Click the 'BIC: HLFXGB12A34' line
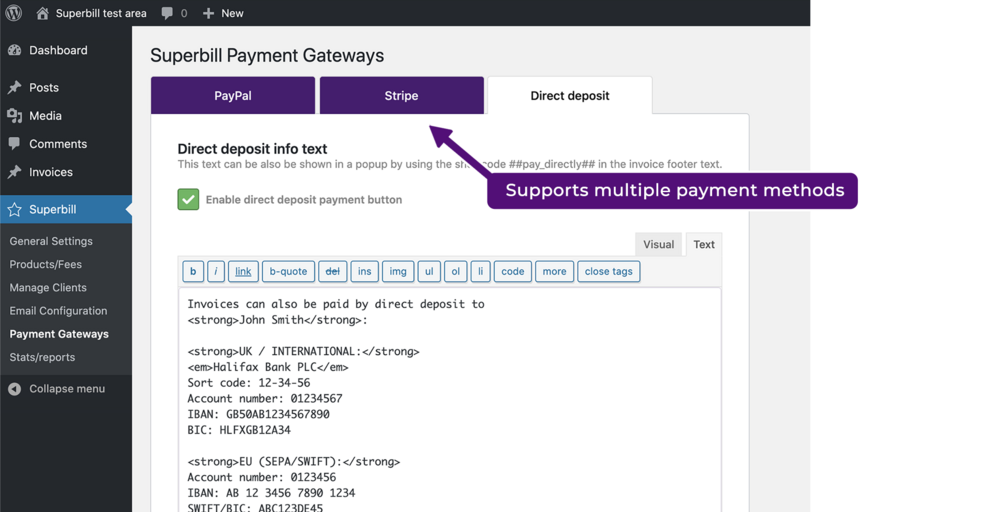This screenshot has height=512, width=1005. pyautogui.click(x=239, y=430)
